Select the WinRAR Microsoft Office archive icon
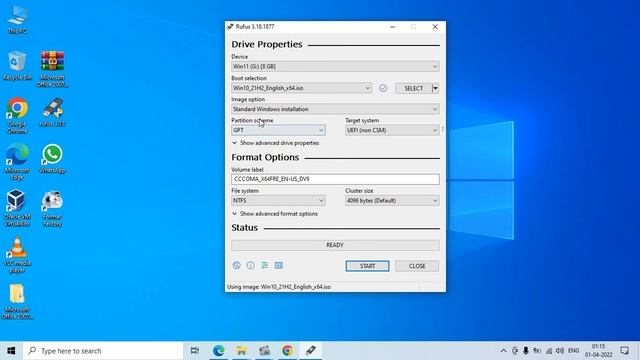This screenshot has width=640, height=360. click(x=52, y=69)
